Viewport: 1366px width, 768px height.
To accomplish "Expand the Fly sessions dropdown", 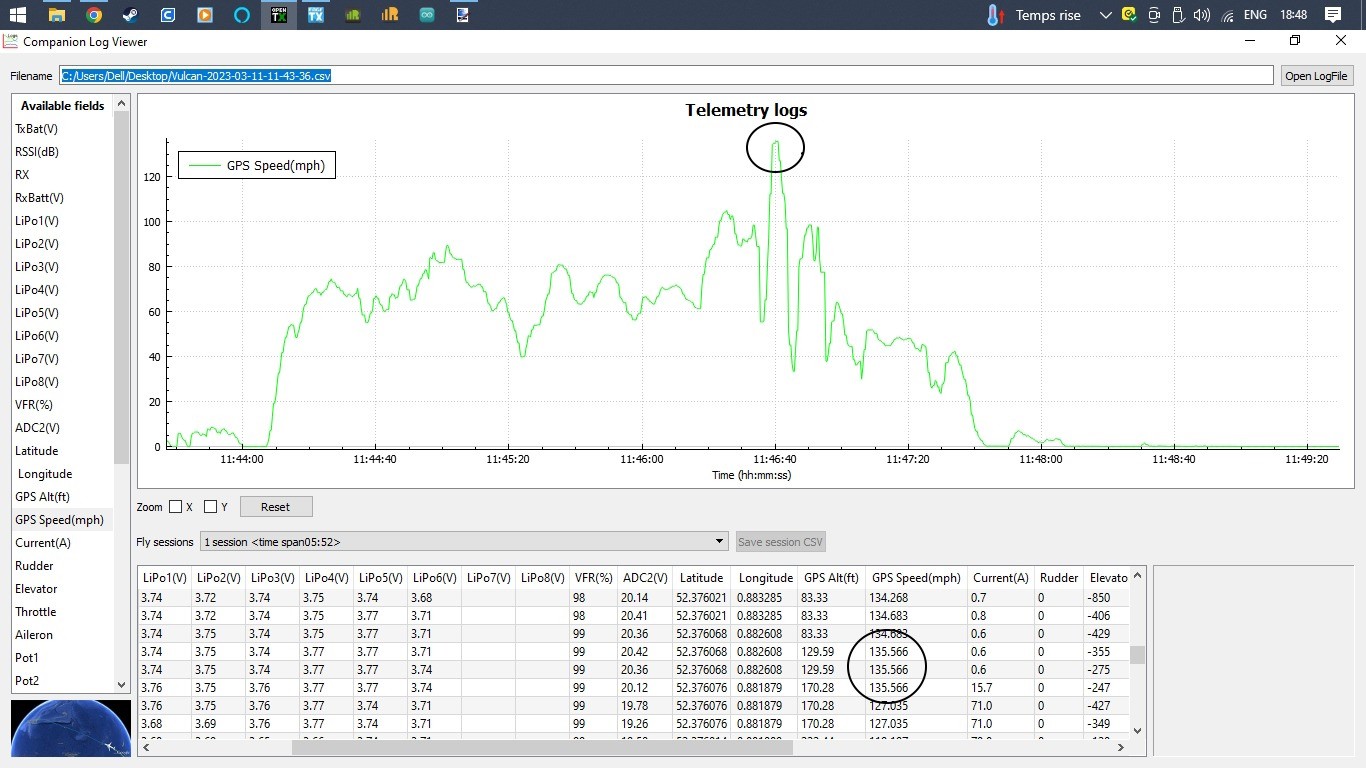I will 464,542.
